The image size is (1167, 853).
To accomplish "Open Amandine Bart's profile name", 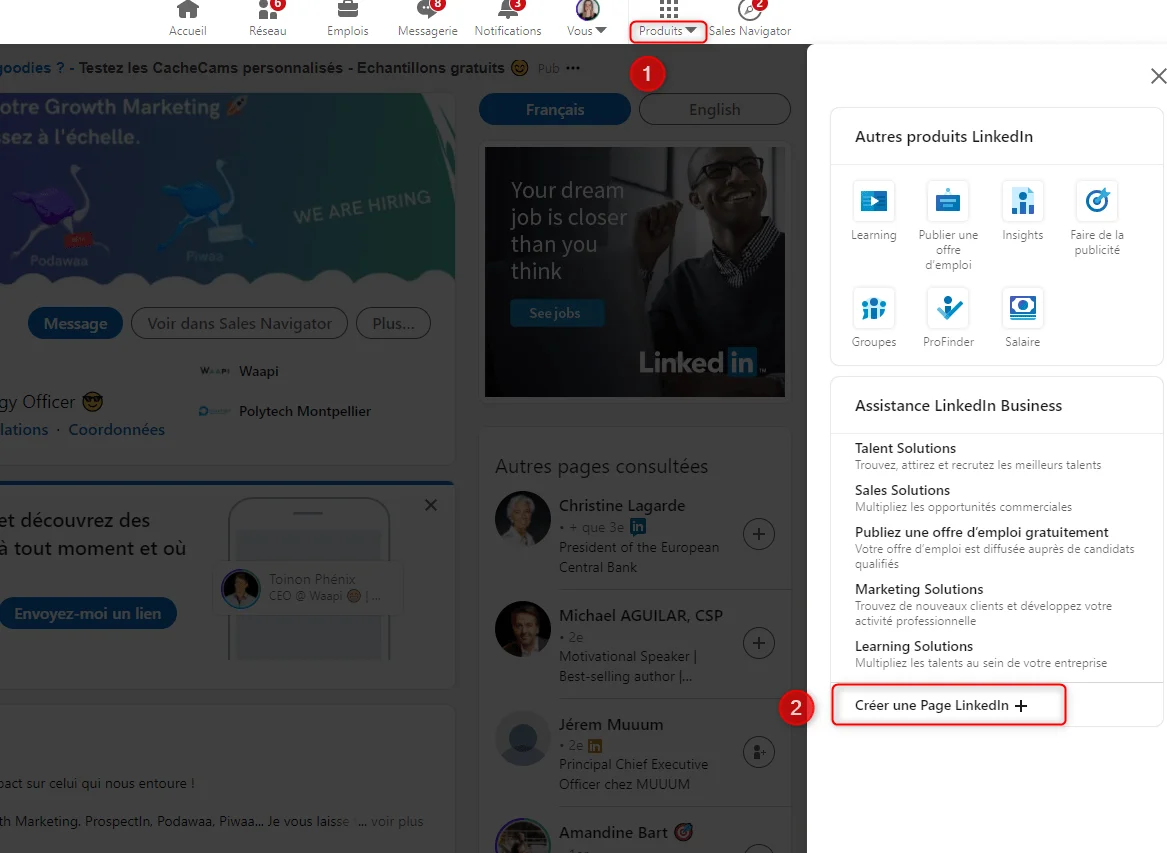I will [x=613, y=832].
